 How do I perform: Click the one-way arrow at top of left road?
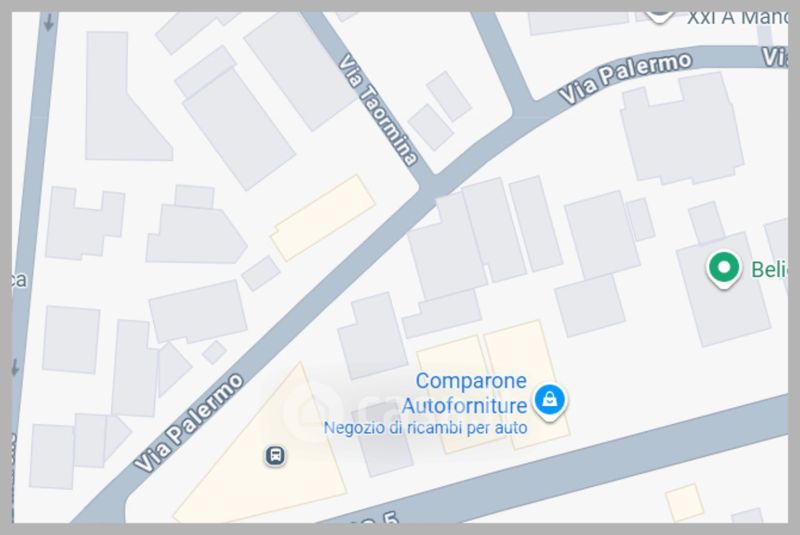pos(49,22)
